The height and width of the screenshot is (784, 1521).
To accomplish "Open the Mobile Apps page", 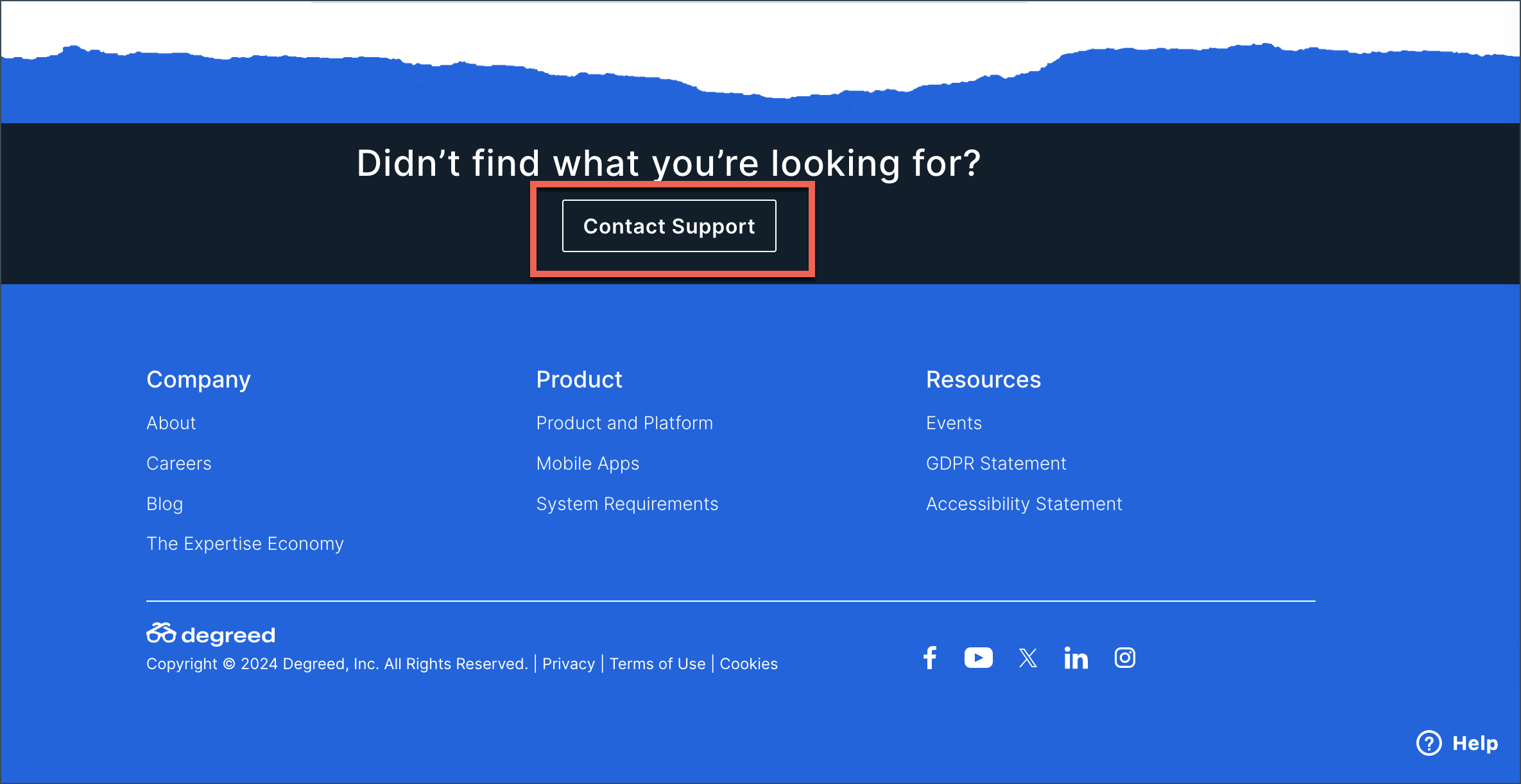I will click(x=587, y=463).
